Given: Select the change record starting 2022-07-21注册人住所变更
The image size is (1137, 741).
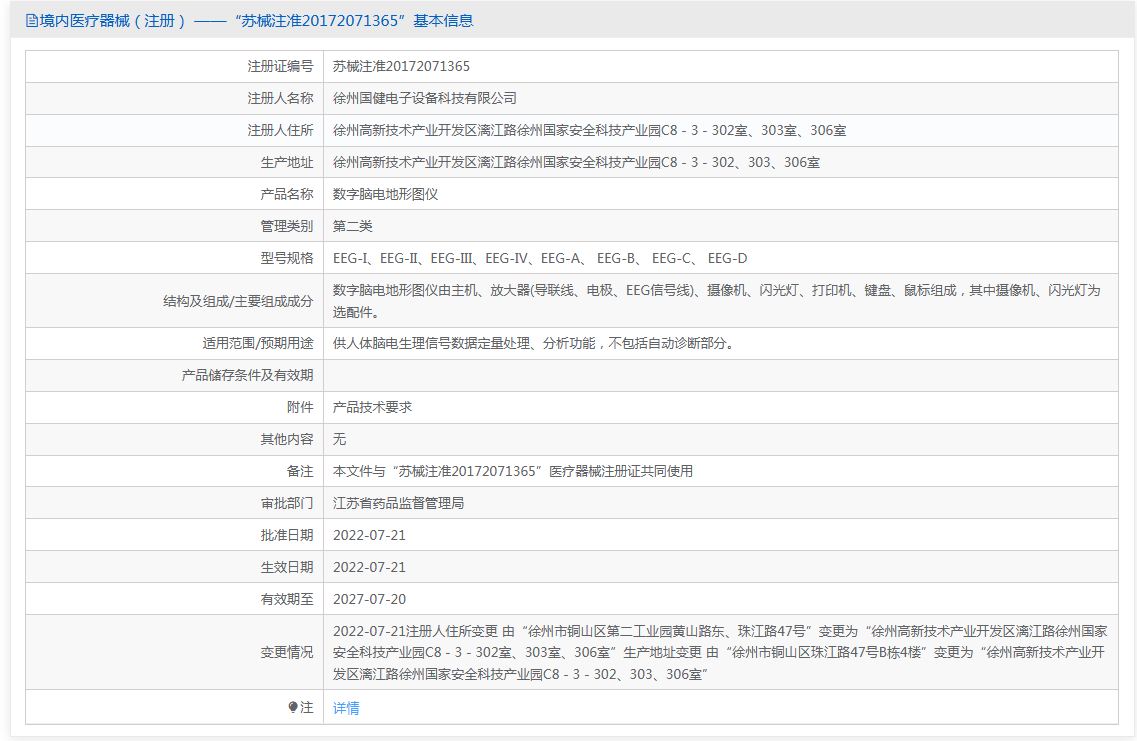Looking at the screenshot, I should (720, 653).
